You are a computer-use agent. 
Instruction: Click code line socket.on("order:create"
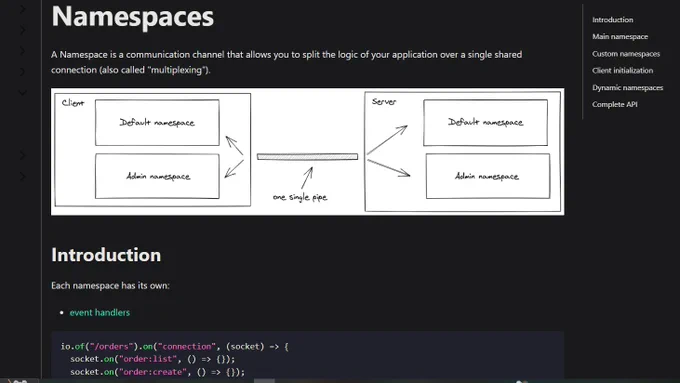coord(157,372)
